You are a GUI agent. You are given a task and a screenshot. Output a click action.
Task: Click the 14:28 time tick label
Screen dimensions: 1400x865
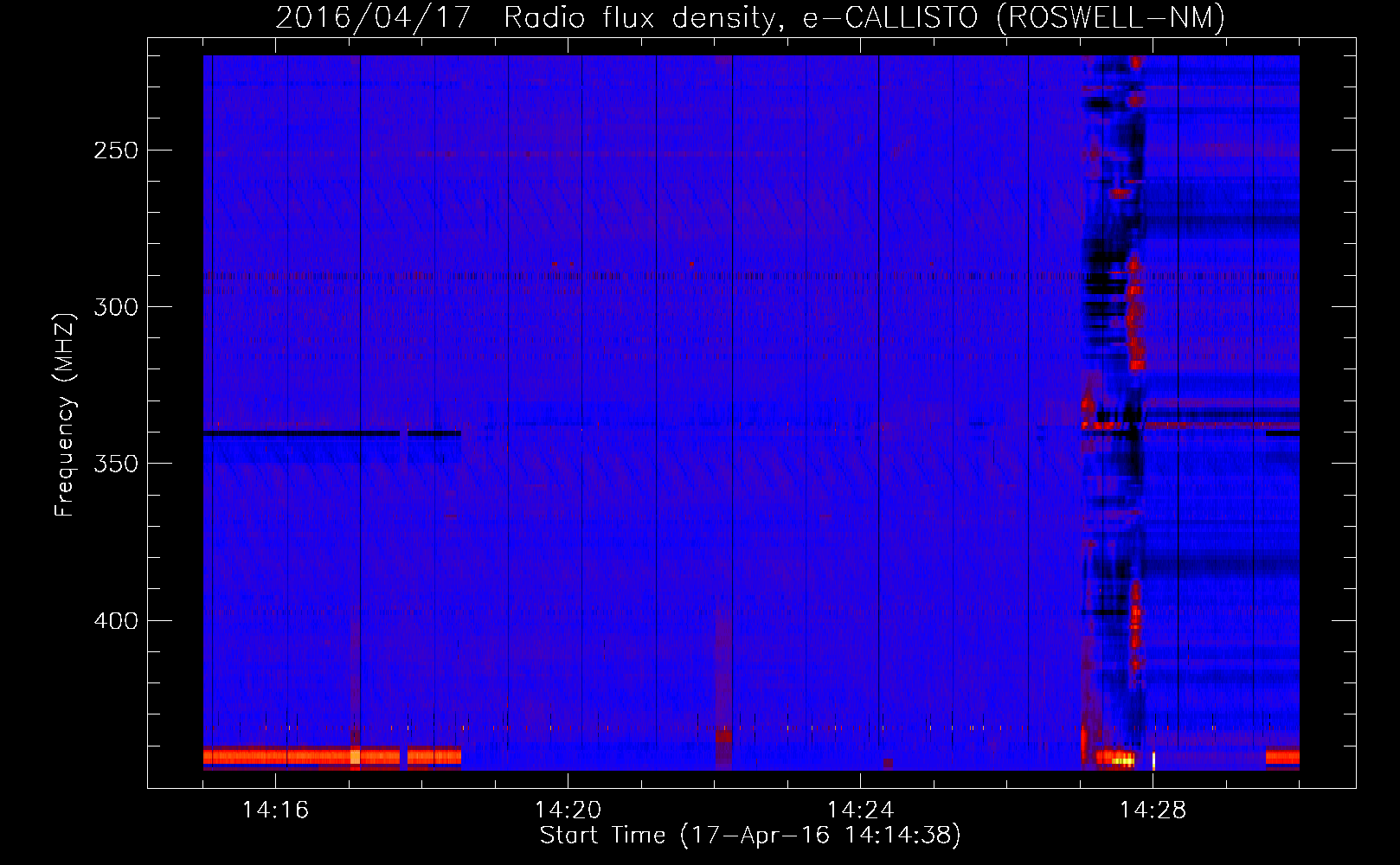[x=1153, y=811]
